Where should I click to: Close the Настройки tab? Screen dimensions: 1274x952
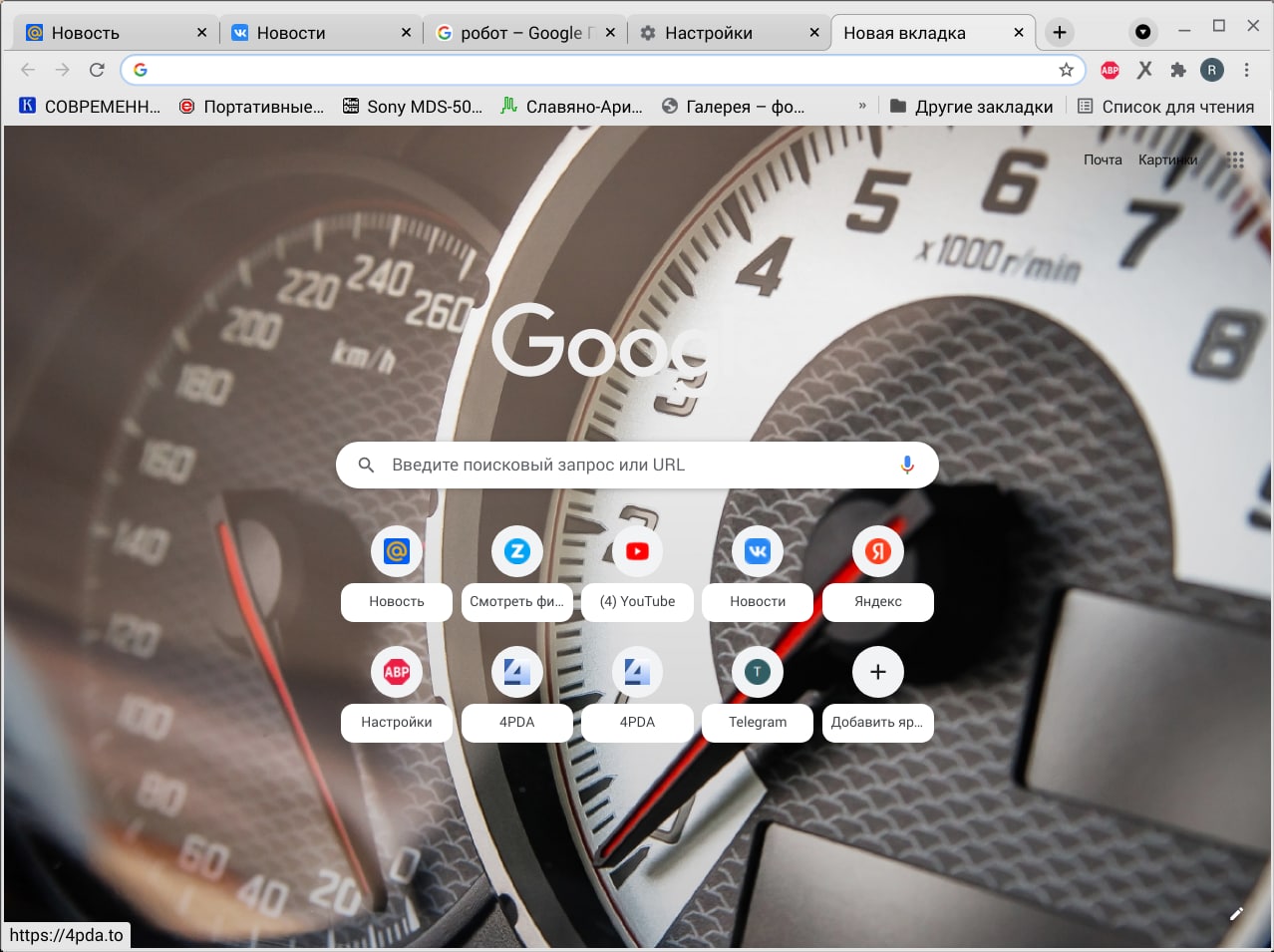coord(814,33)
